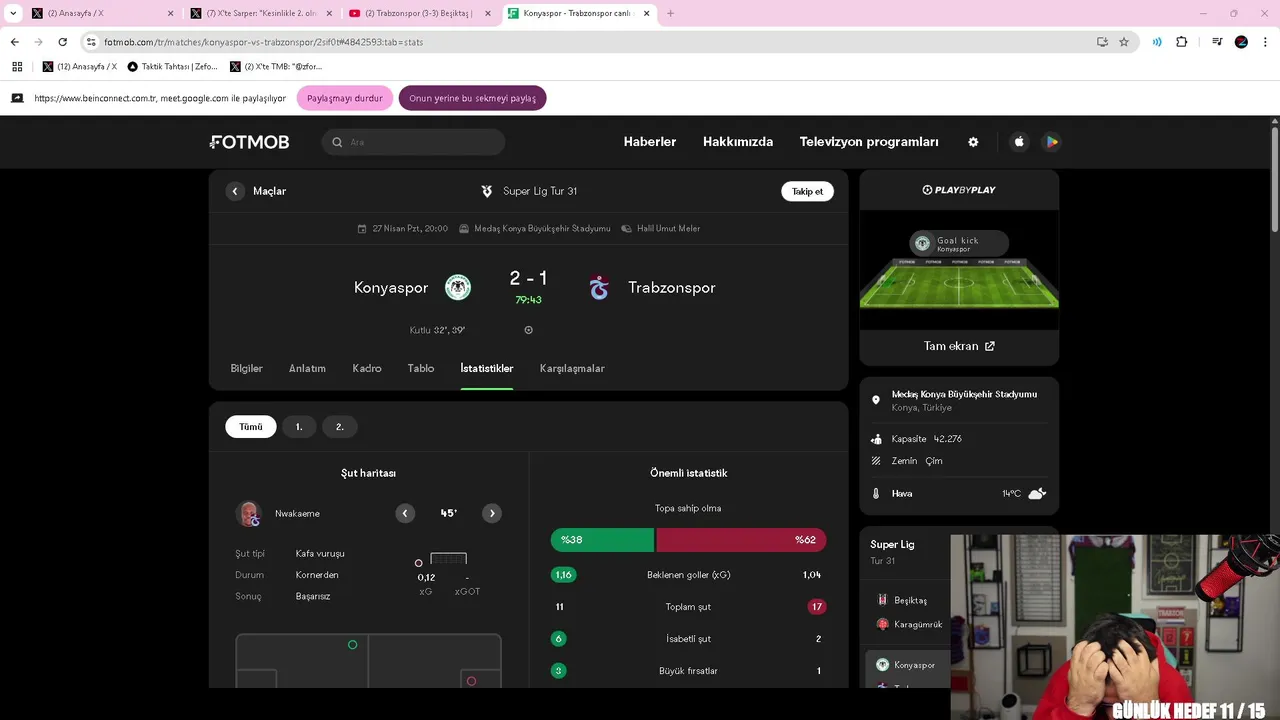The height and width of the screenshot is (720, 1280).
Task: Click the goal ball icon under score
Action: point(529,330)
